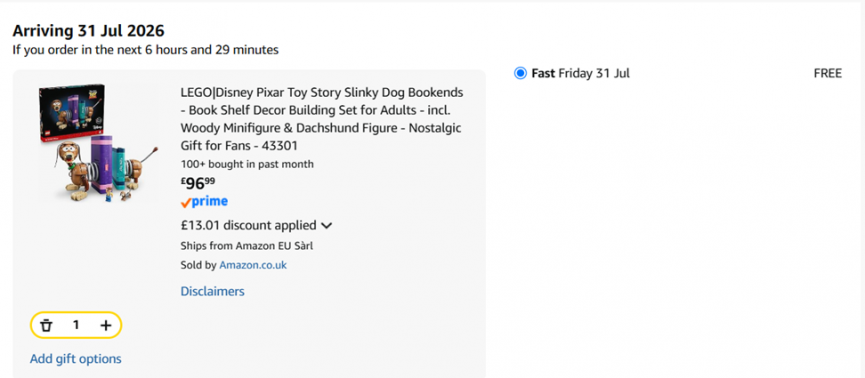Click the 'Sold by' label
Viewport: 865px width, 378px height.
pyautogui.click(x=199, y=265)
